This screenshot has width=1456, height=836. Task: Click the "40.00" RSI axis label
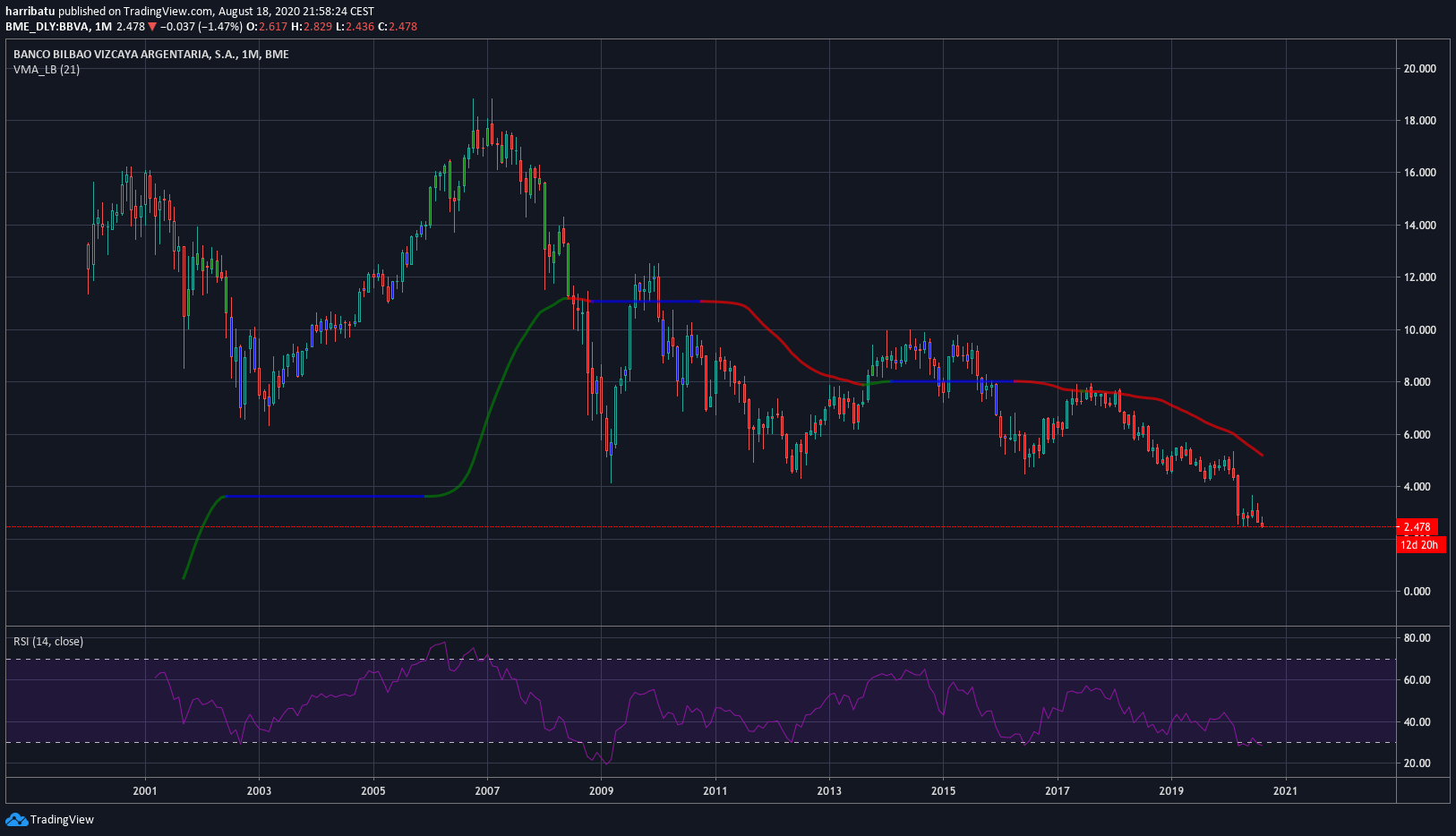click(x=1417, y=722)
